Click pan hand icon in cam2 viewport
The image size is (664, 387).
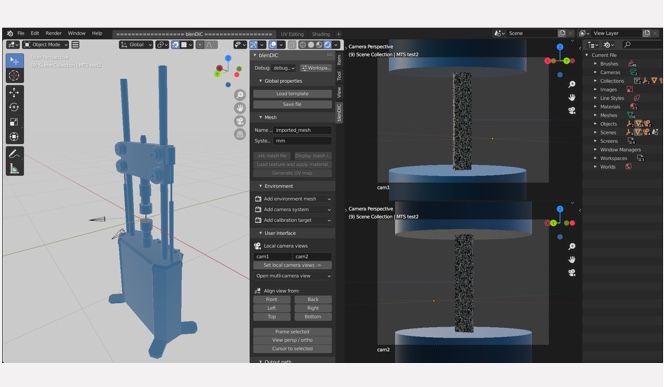[572, 260]
